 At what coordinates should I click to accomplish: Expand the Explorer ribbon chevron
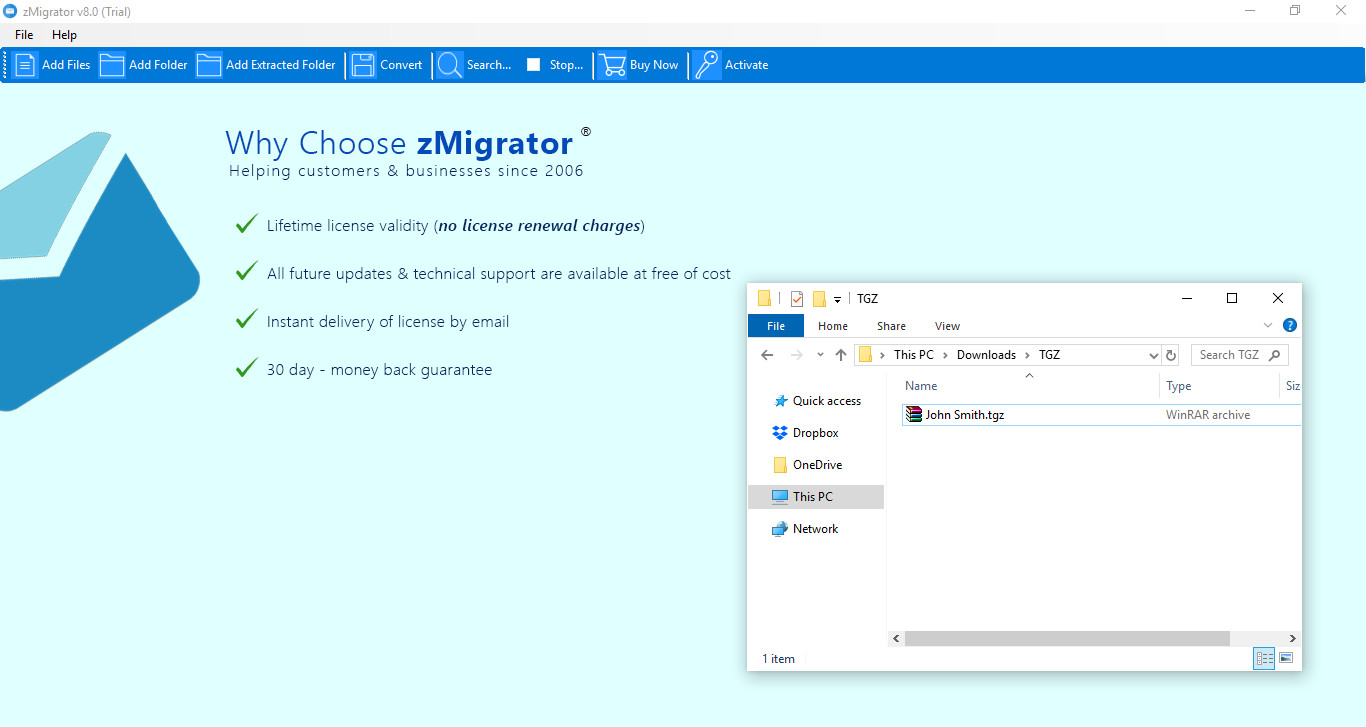point(1268,325)
